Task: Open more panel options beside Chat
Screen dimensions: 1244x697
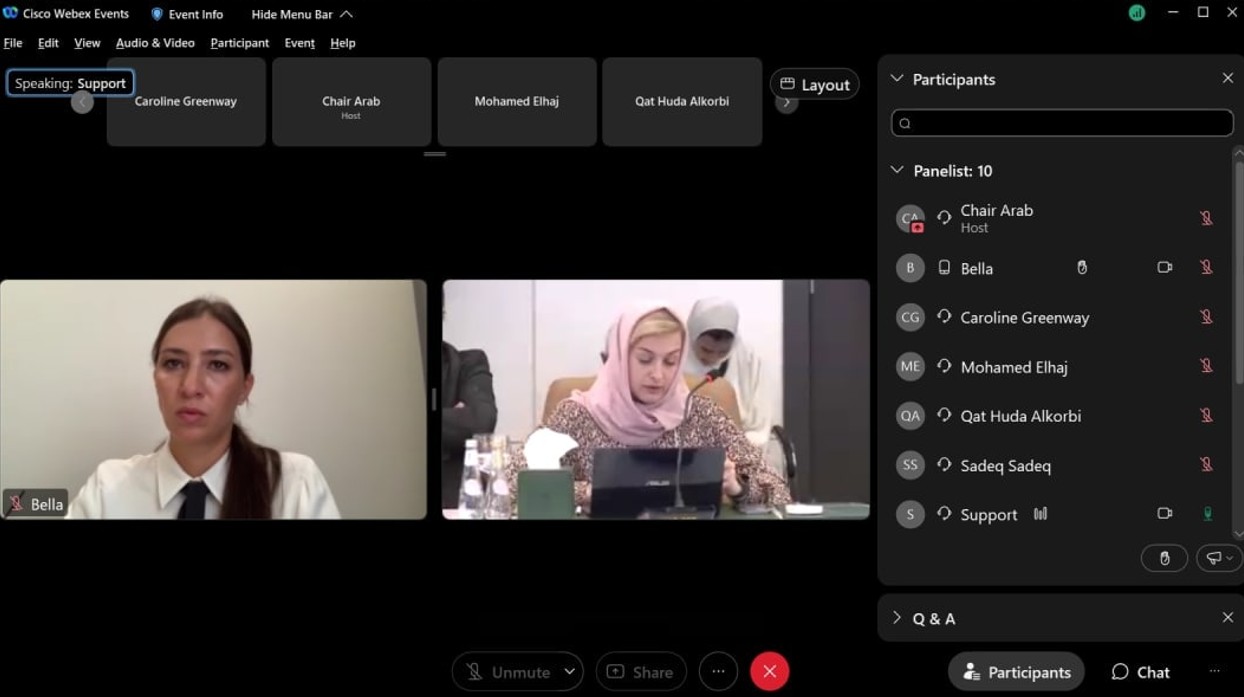Action: (x=1214, y=672)
